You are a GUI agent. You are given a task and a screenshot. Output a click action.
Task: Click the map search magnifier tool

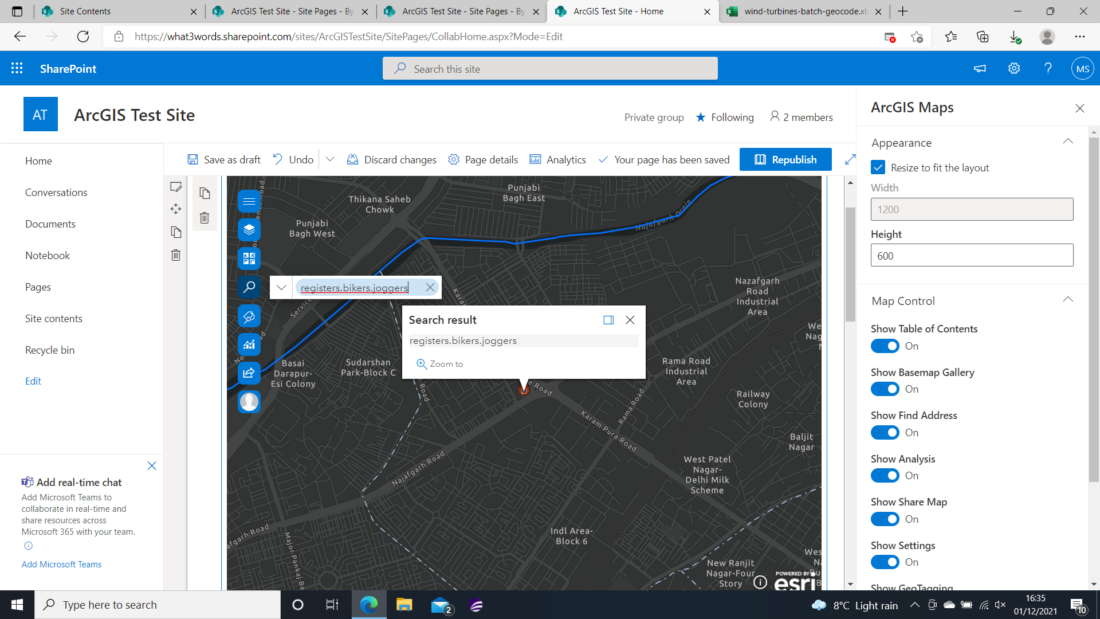[249, 287]
